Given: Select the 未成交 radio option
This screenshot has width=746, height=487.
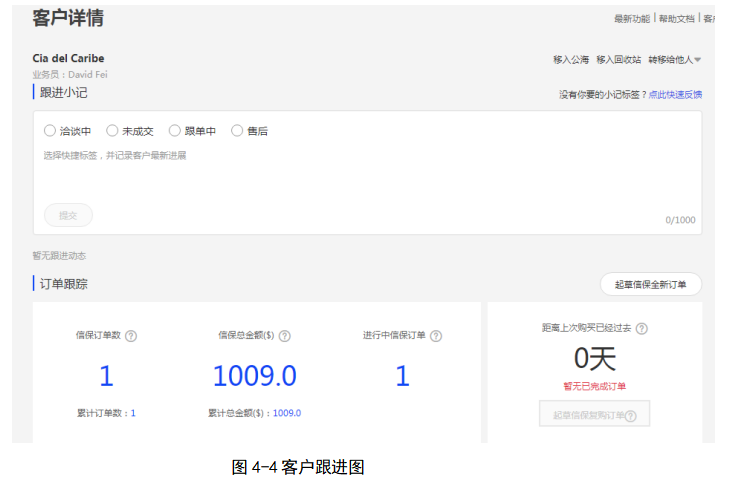Looking at the screenshot, I should (x=112, y=130).
